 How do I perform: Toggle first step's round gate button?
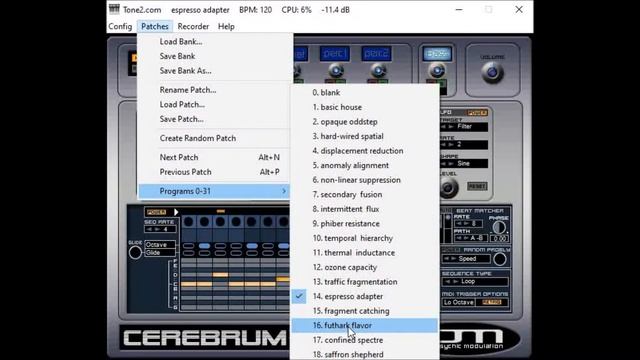189,222
